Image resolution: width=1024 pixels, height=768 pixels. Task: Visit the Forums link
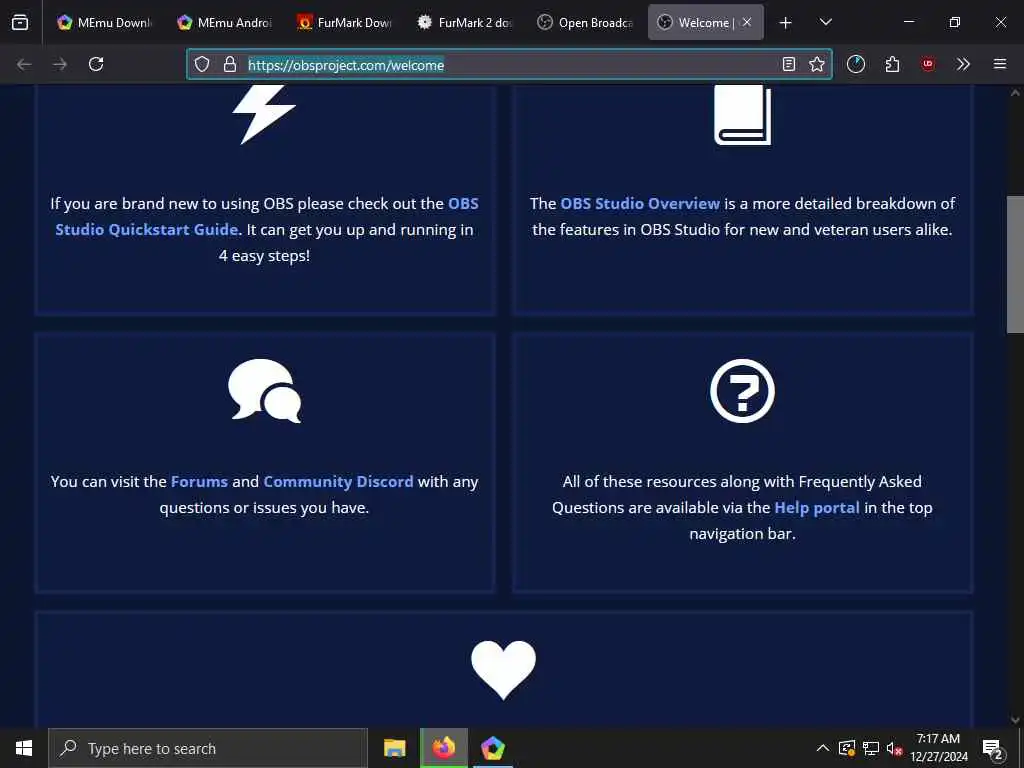coord(199,482)
